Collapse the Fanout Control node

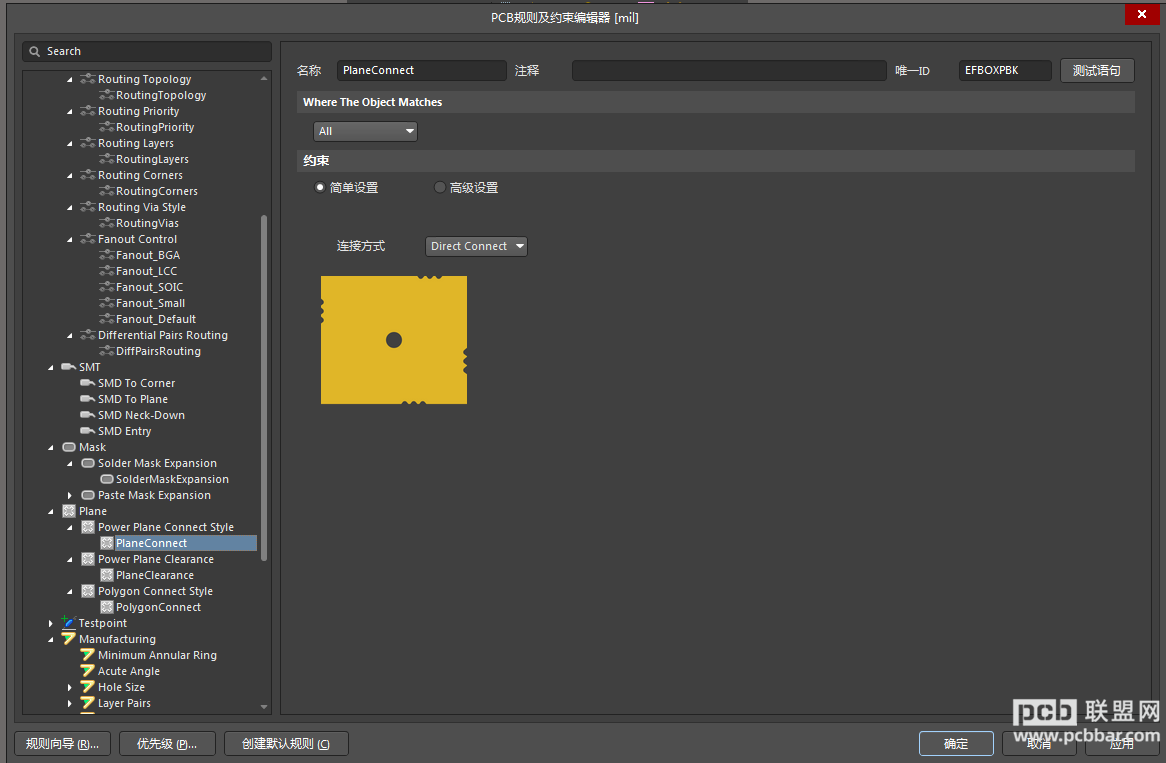[x=70, y=239]
